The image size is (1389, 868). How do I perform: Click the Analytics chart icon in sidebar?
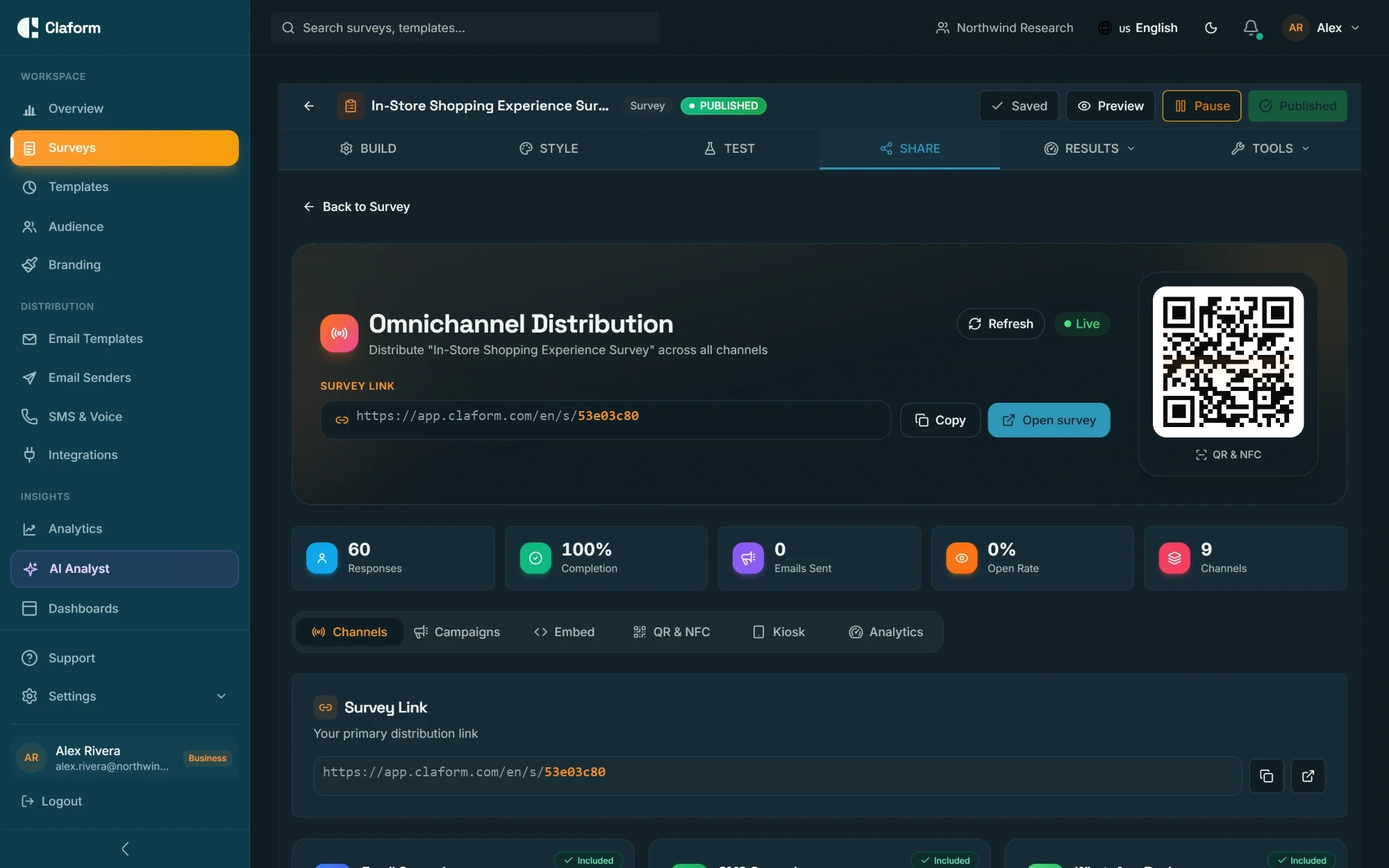point(29,529)
